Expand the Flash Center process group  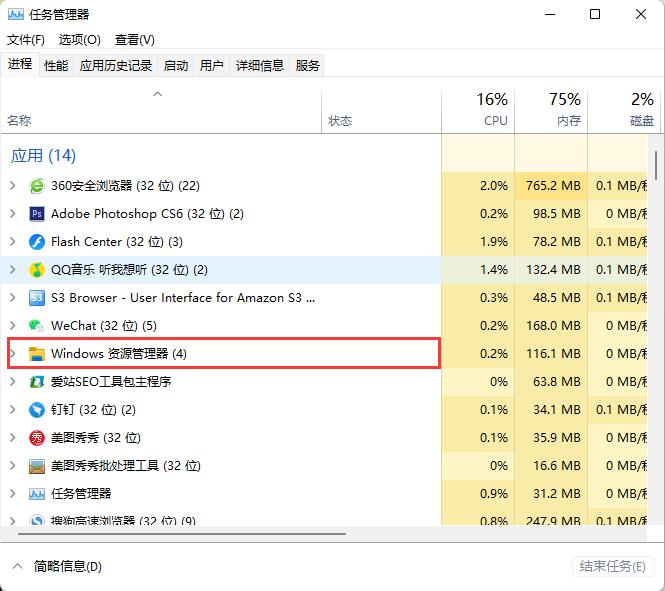click(13, 242)
